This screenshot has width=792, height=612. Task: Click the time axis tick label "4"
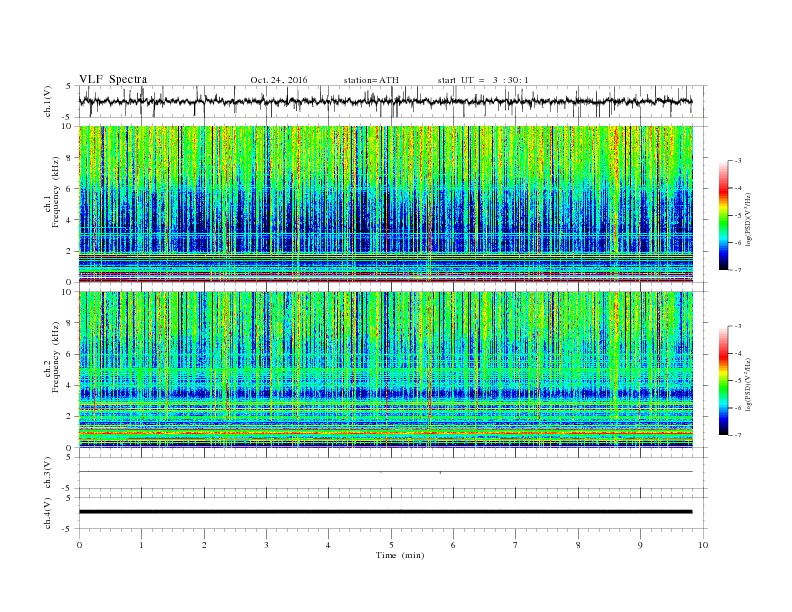(x=328, y=545)
